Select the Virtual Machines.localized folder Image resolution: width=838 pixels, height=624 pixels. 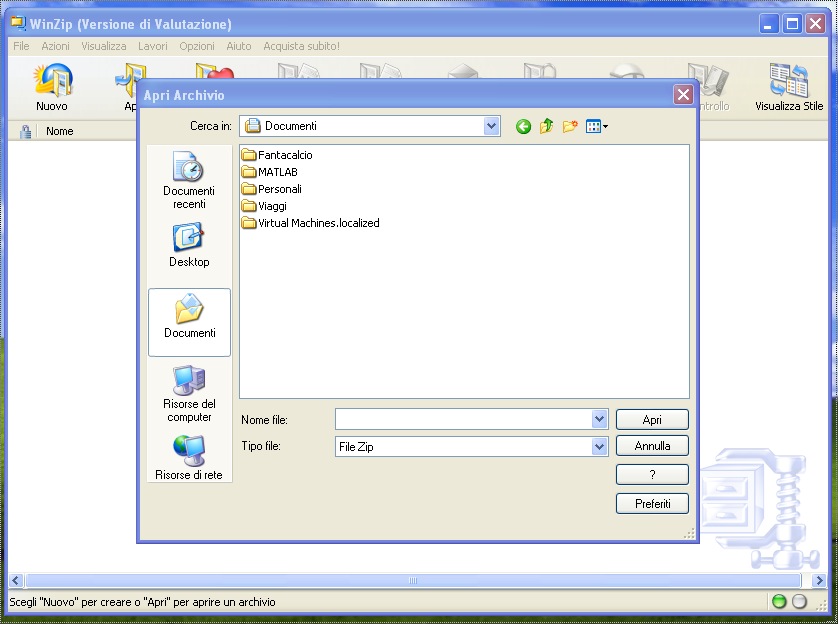pos(317,223)
